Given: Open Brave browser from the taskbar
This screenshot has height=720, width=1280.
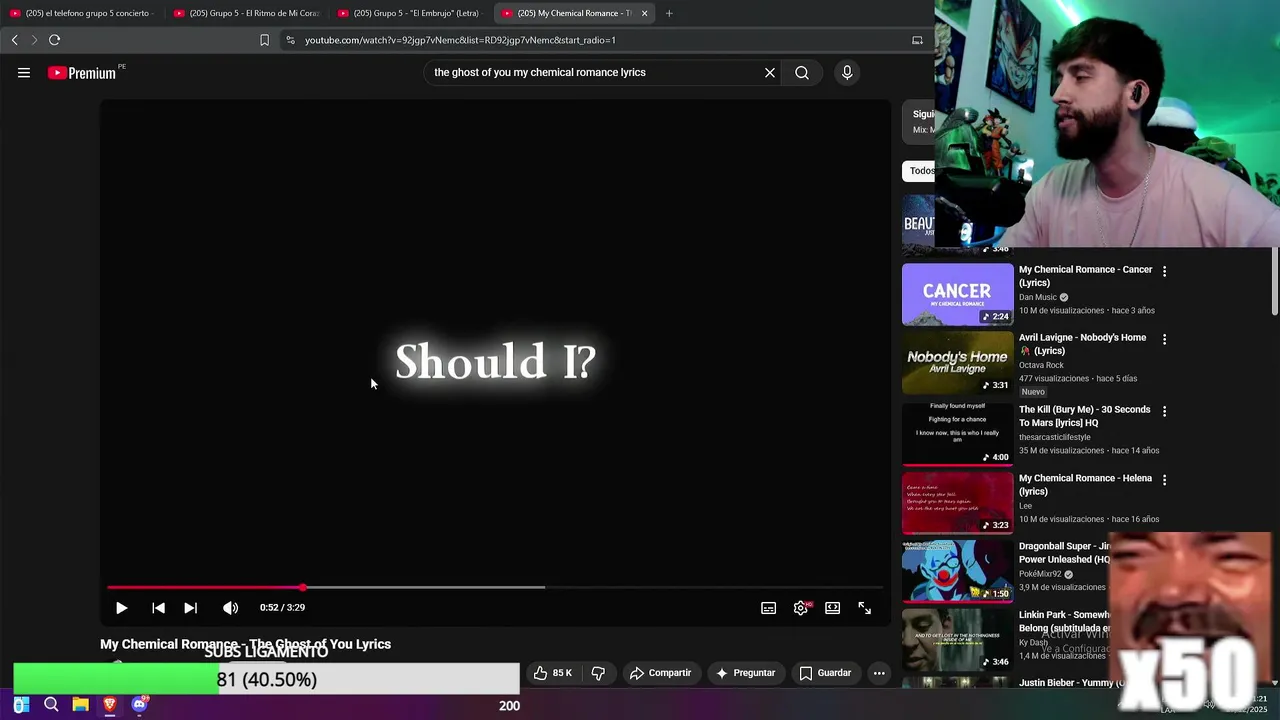Looking at the screenshot, I should tap(110, 705).
